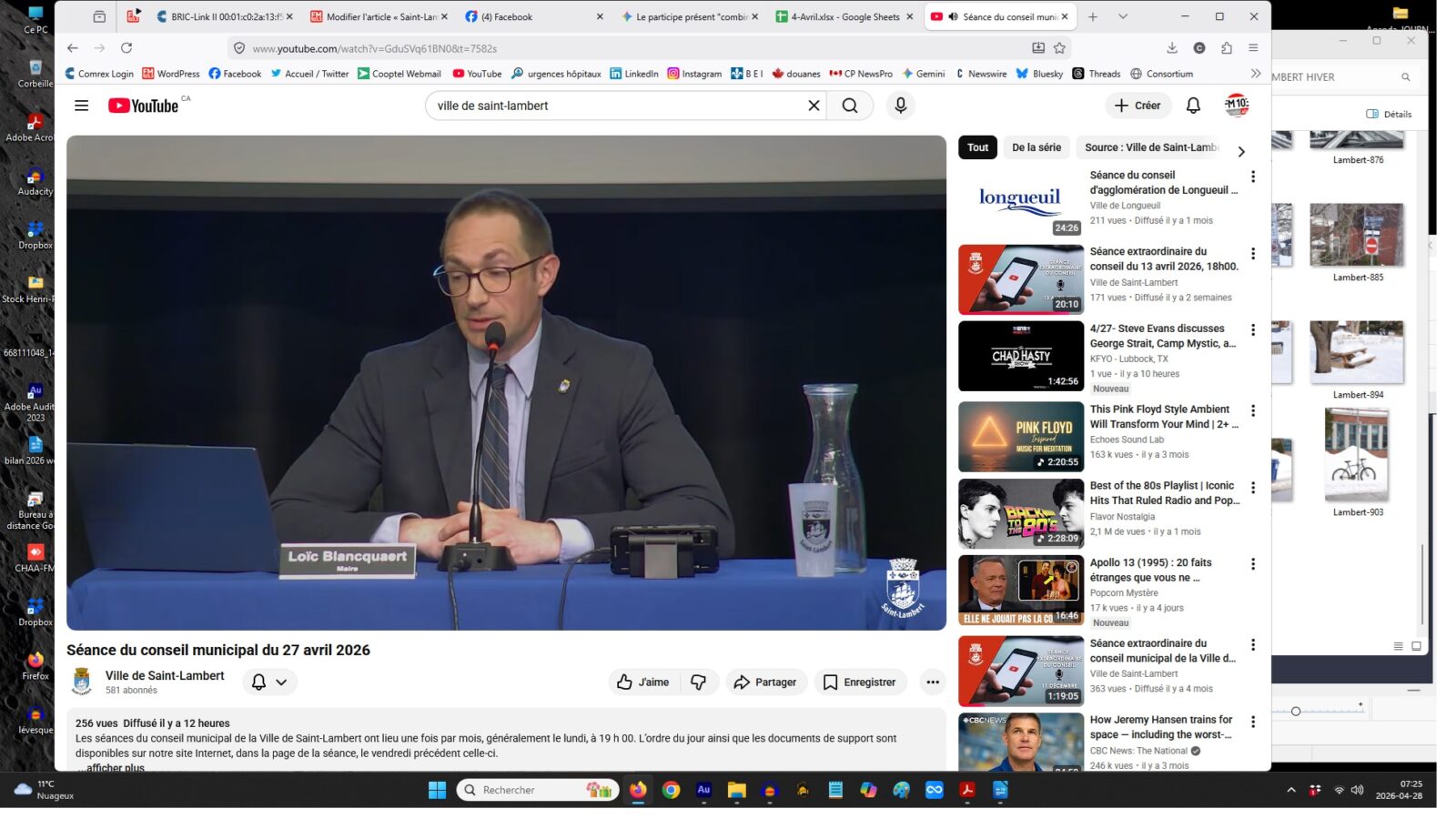The height and width of the screenshot is (819, 1456).
Task: Open YouTube notifications bell
Action: click(x=1193, y=106)
